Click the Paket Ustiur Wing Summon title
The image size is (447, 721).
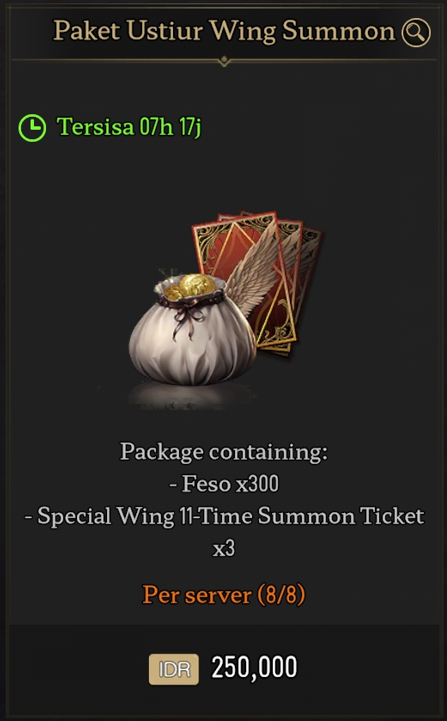pyautogui.click(x=224, y=31)
